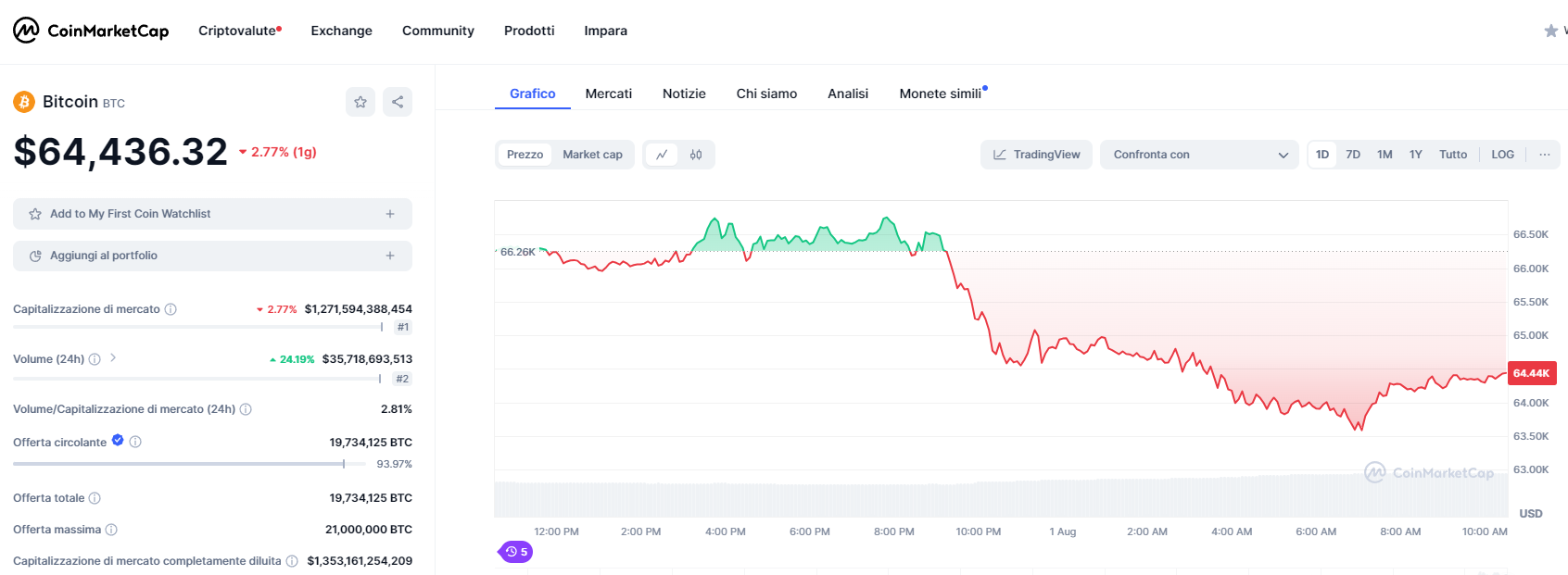Open the chart more options ellipsis
The height and width of the screenshot is (575, 1568).
1544,155
